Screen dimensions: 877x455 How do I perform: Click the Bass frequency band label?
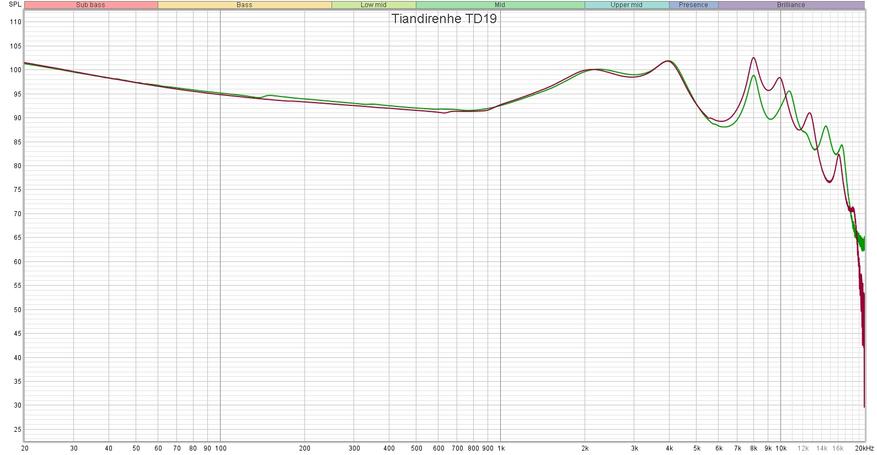(x=244, y=5)
